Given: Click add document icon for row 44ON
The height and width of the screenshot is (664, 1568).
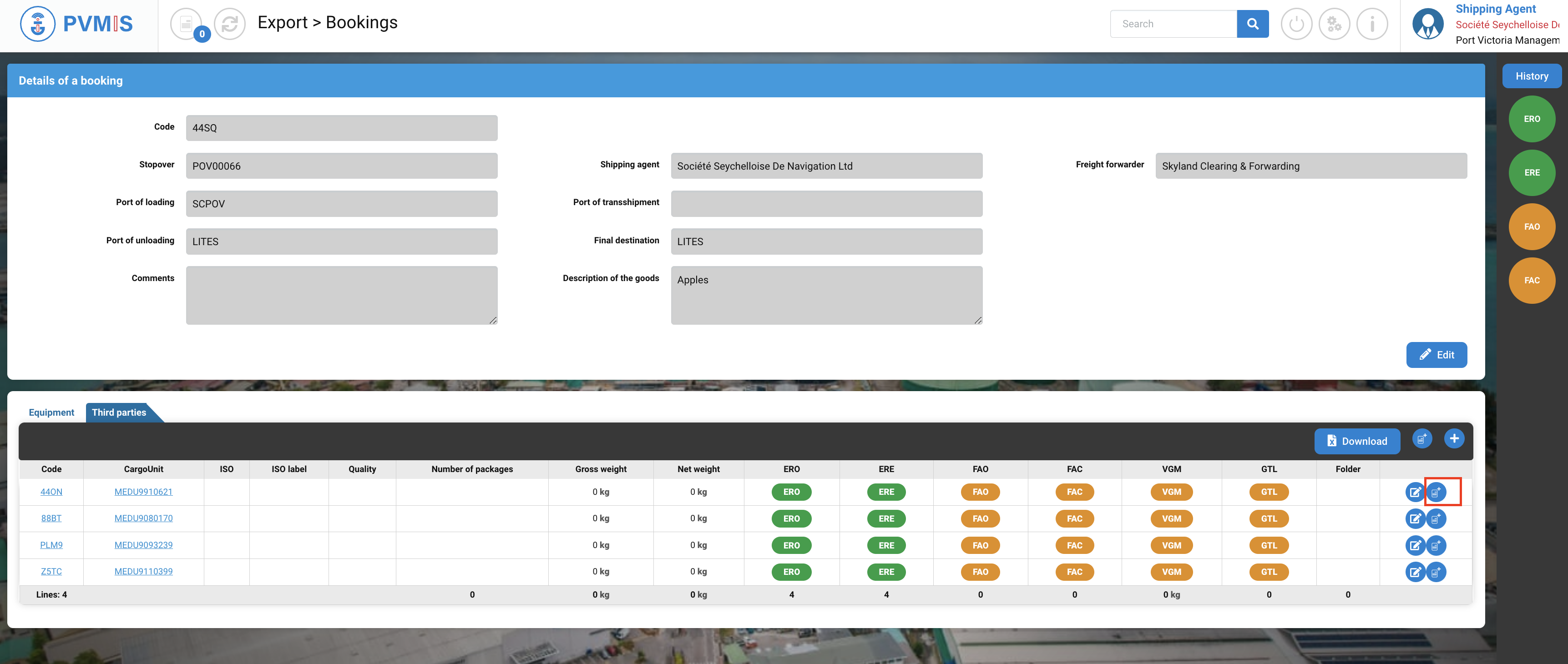Looking at the screenshot, I should tap(1435, 492).
